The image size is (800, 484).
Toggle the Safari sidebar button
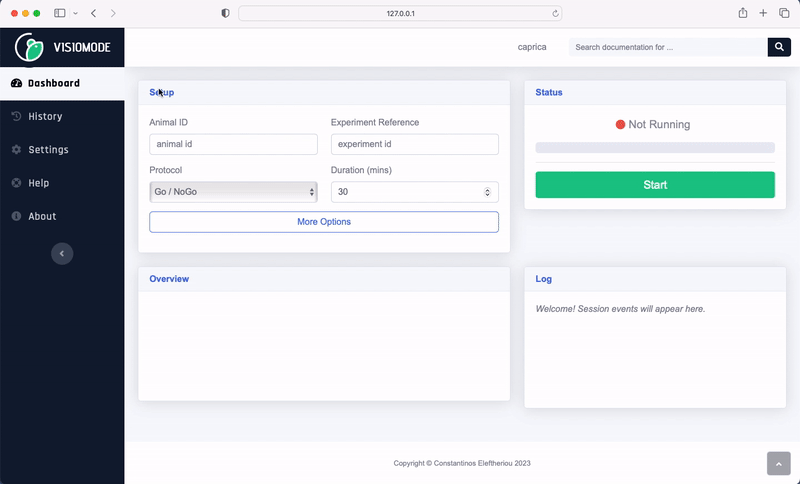coord(60,13)
